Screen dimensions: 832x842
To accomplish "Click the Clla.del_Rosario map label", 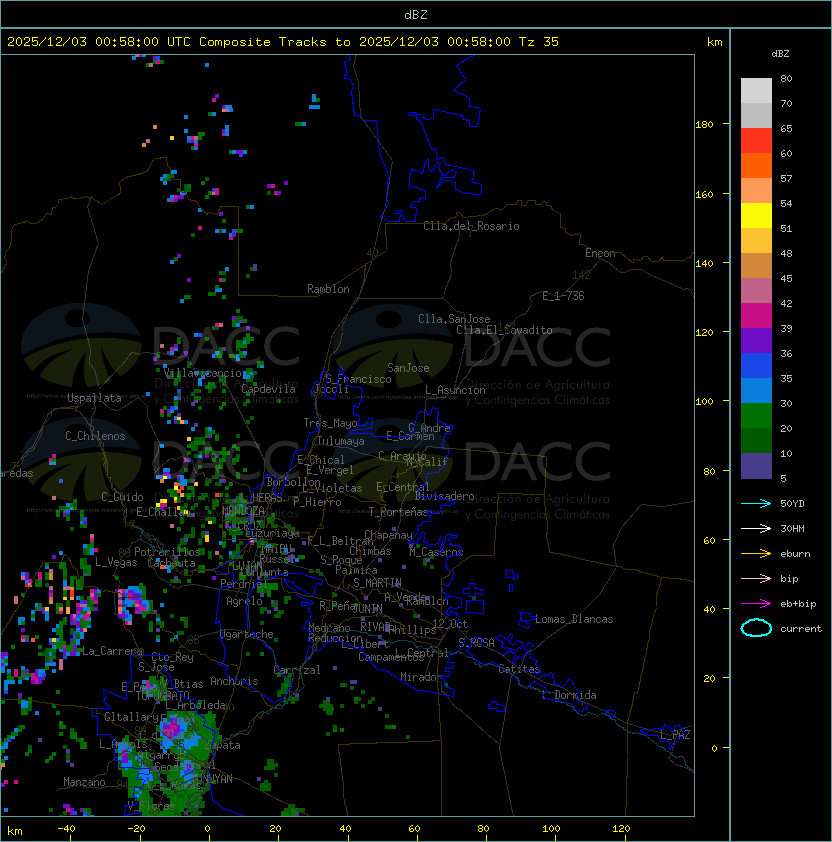I will coord(471,226).
